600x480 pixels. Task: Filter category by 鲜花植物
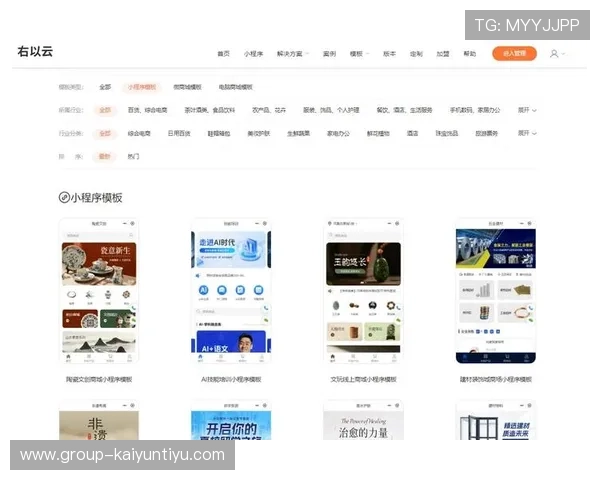[378, 134]
